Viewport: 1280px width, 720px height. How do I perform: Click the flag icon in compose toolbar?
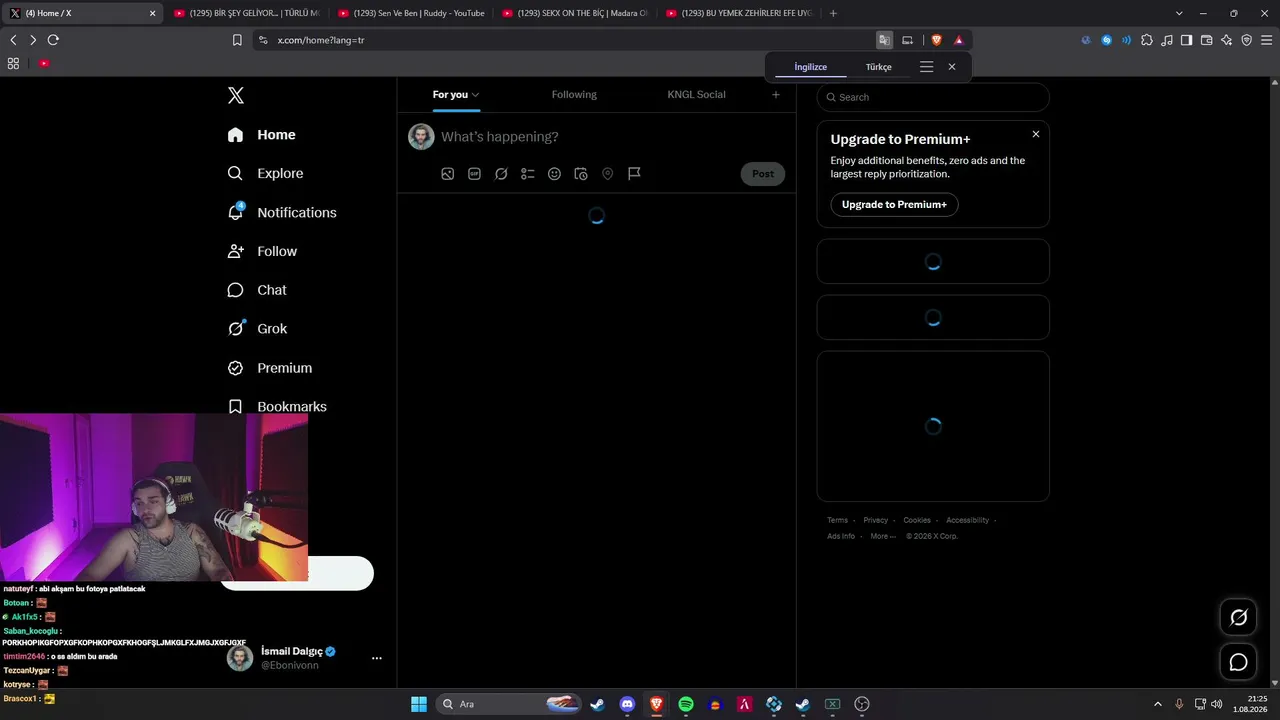point(634,174)
